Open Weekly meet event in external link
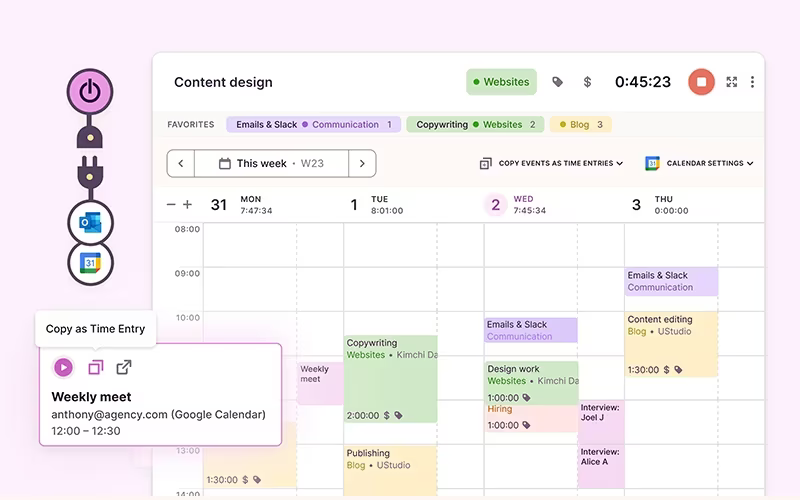This screenshot has width=800, height=500. [124, 367]
